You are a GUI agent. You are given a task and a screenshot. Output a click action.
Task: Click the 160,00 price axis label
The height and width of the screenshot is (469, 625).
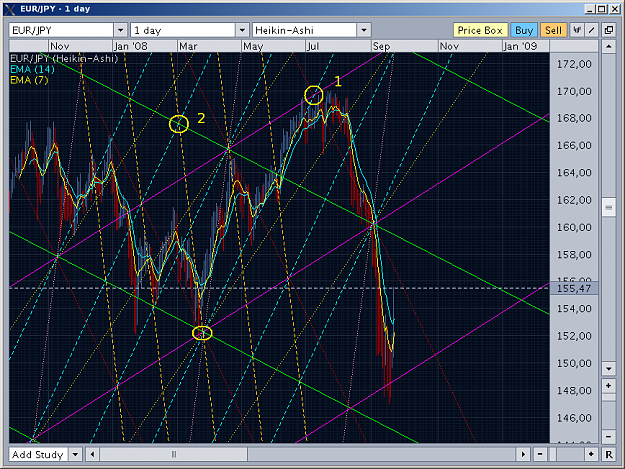click(x=574, y=227)
